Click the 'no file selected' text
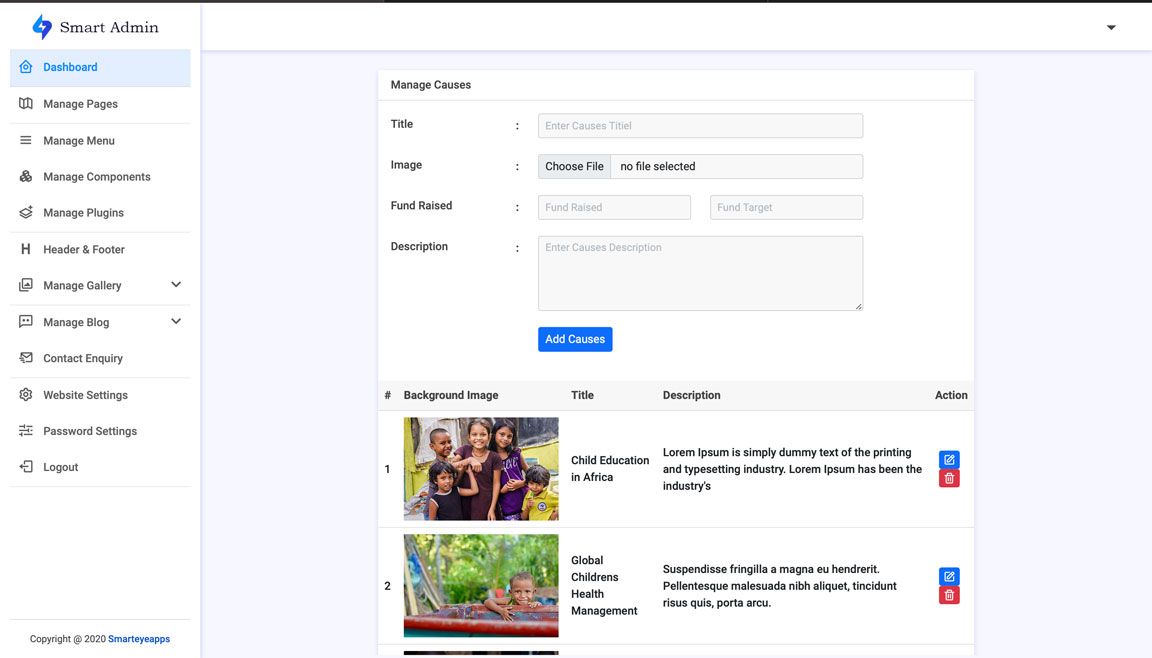This screenshot has width=1152, height=658. [x=658, y=167]
